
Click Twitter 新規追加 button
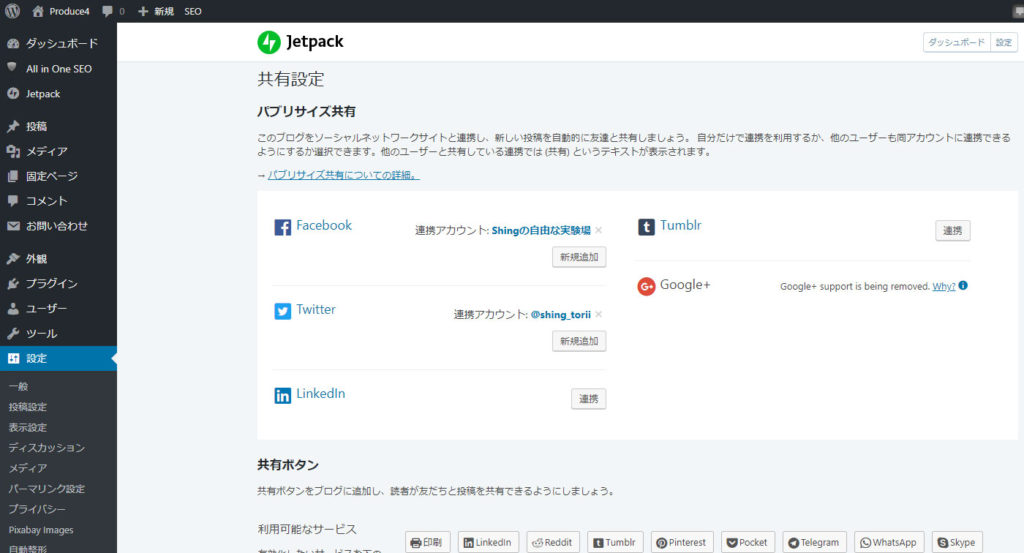pyautogui.click(x=579, y=341)
